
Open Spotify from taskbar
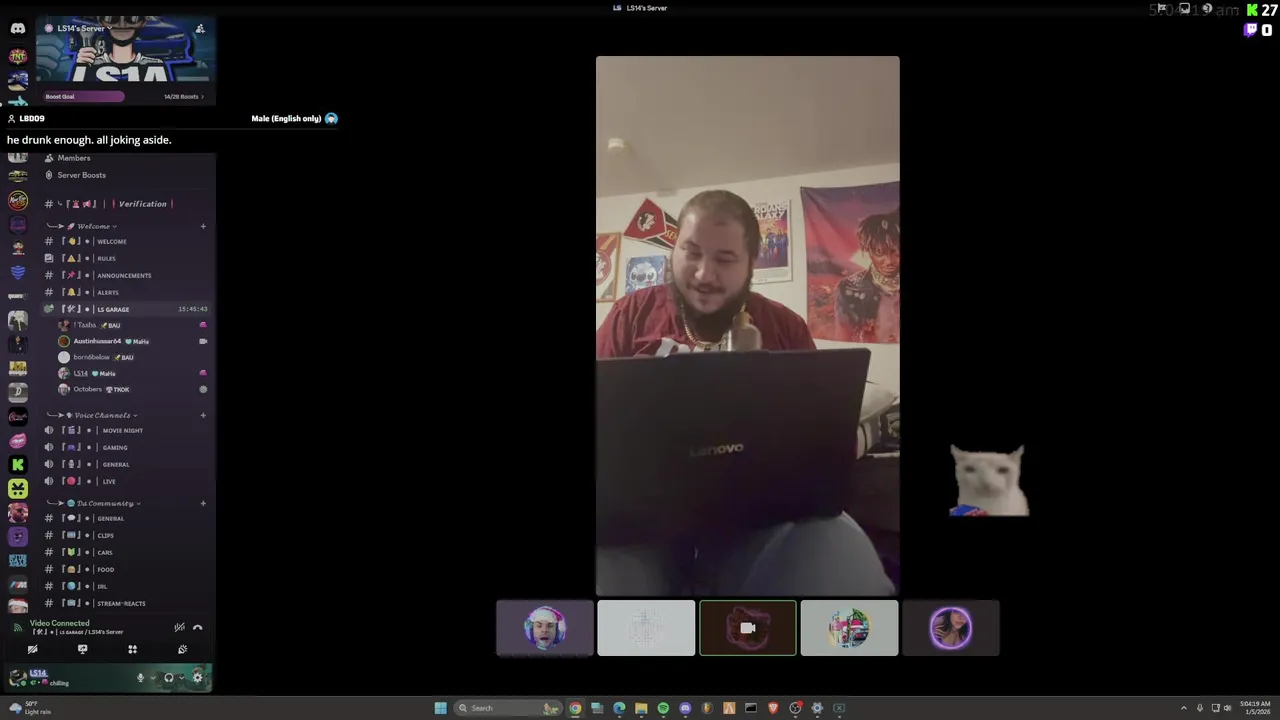663,708
